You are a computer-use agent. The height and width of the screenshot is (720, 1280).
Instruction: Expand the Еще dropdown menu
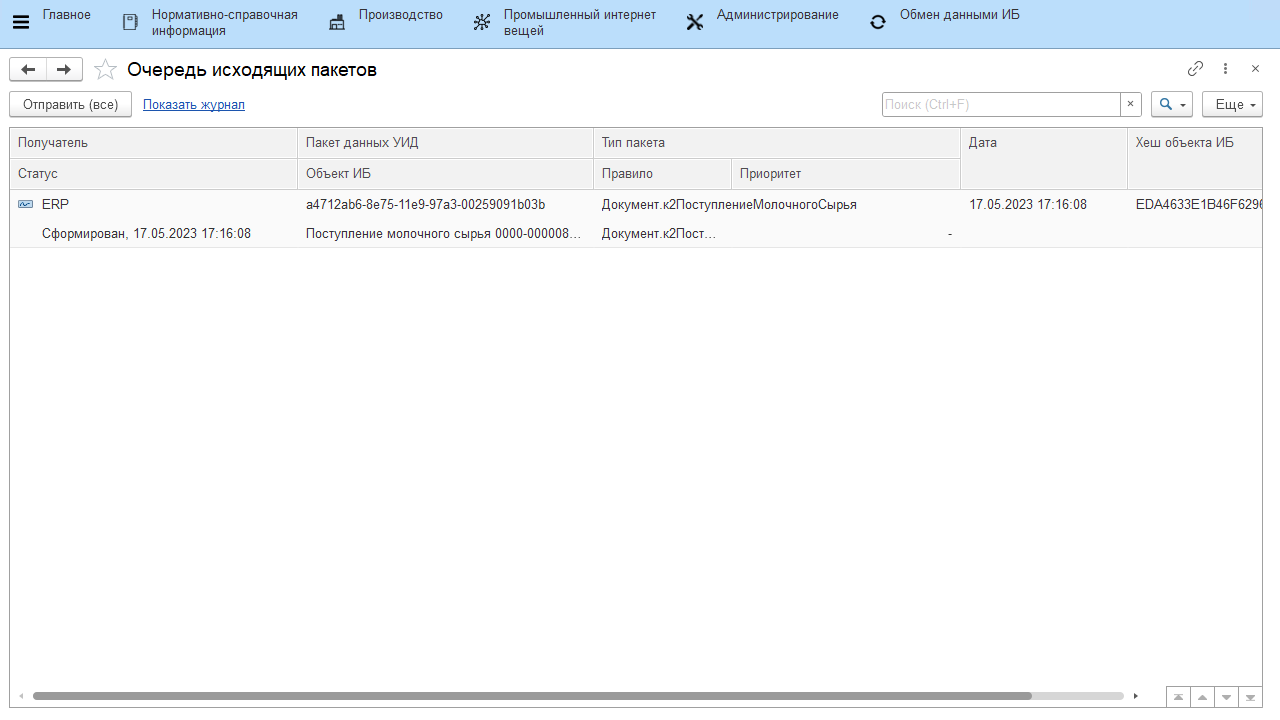click(1232, 104)
